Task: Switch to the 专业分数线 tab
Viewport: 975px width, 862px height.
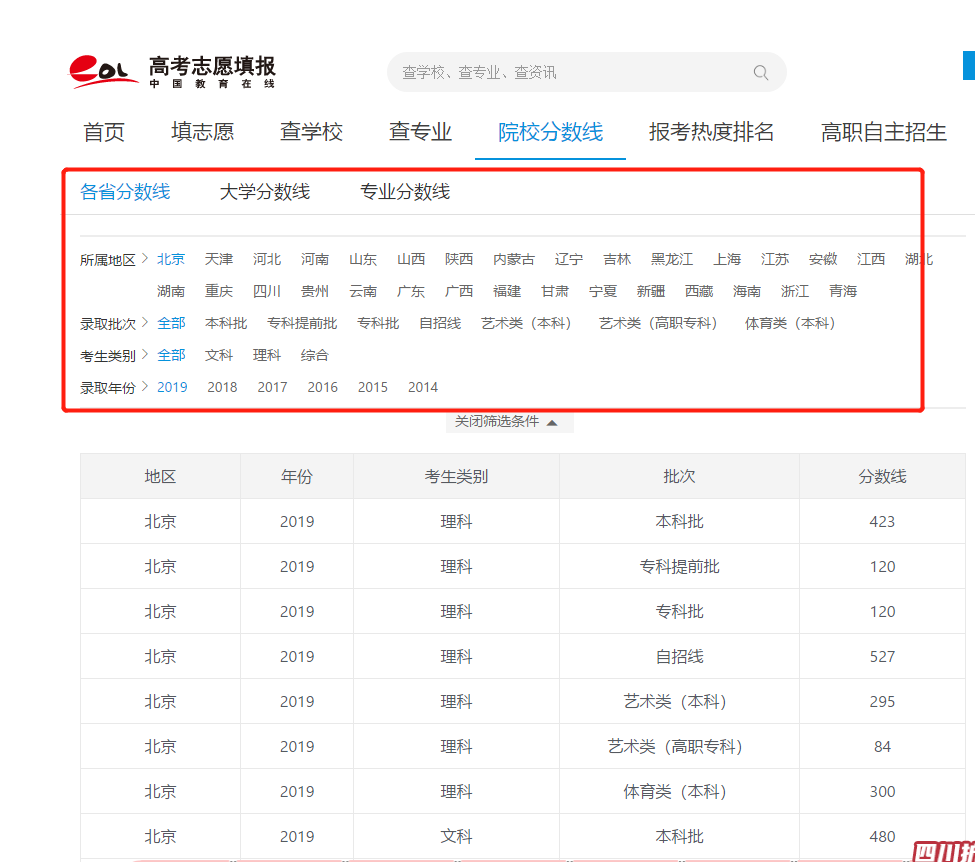Action: tap(403, 192)
